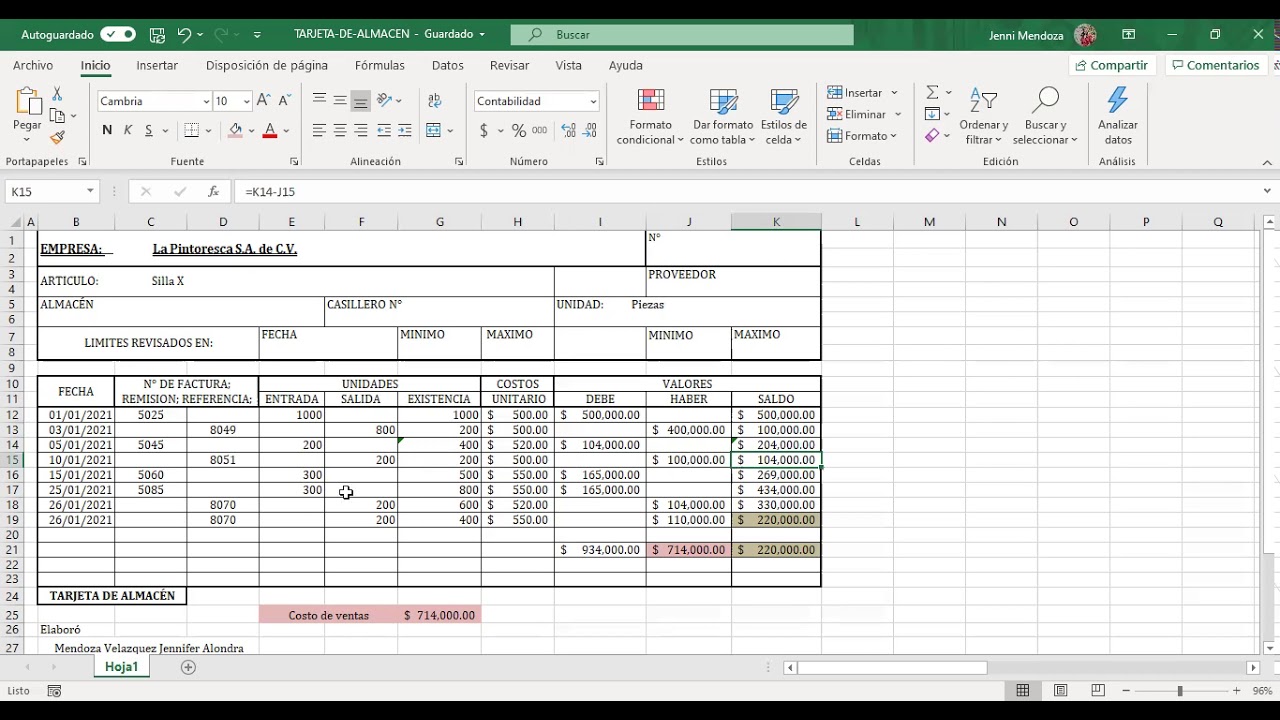Apply the fill color bucket
This screenshot has height=720, width=1280.
tap(235, 131)
